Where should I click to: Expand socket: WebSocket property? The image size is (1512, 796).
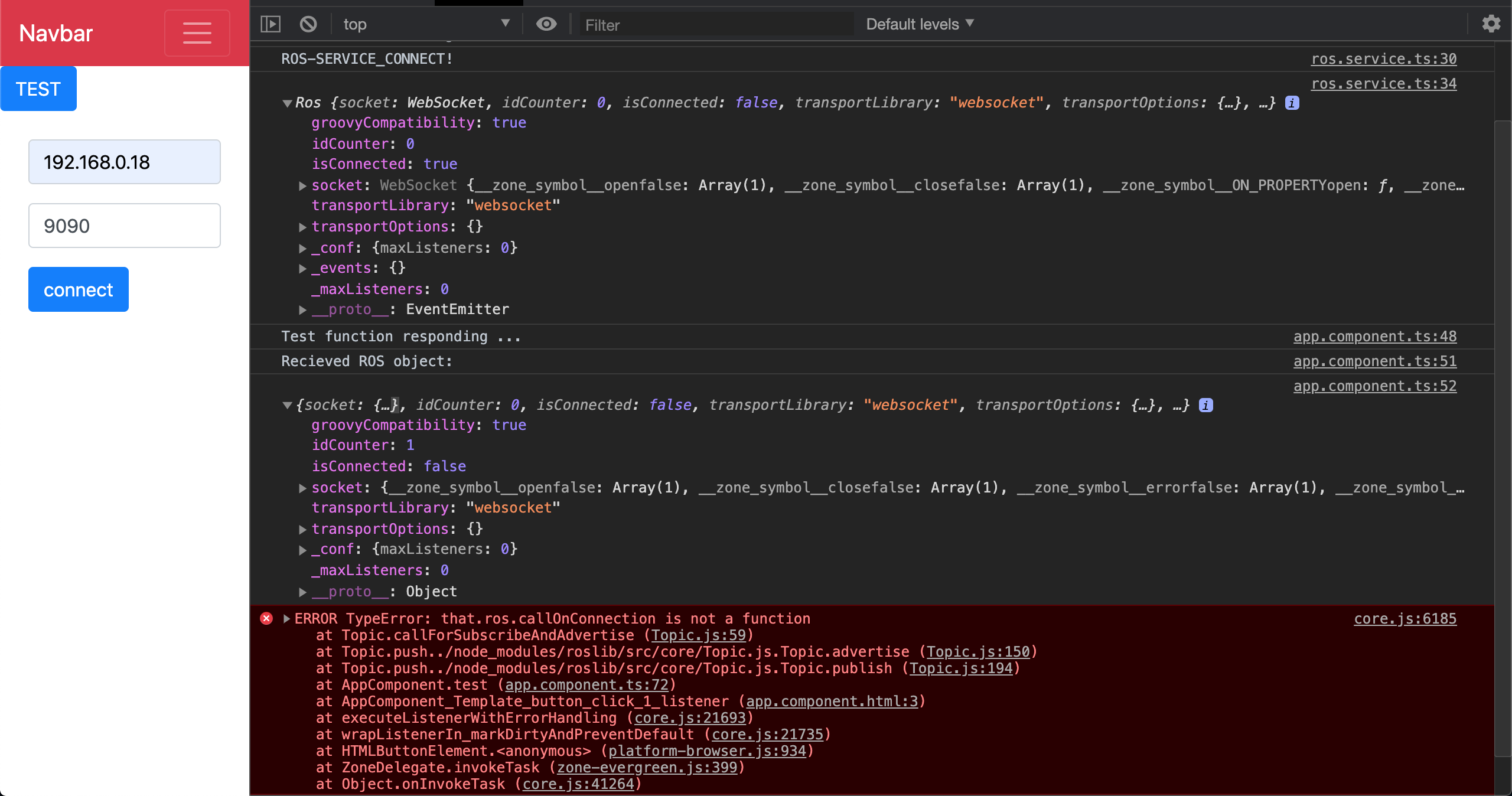coord(302,186)
